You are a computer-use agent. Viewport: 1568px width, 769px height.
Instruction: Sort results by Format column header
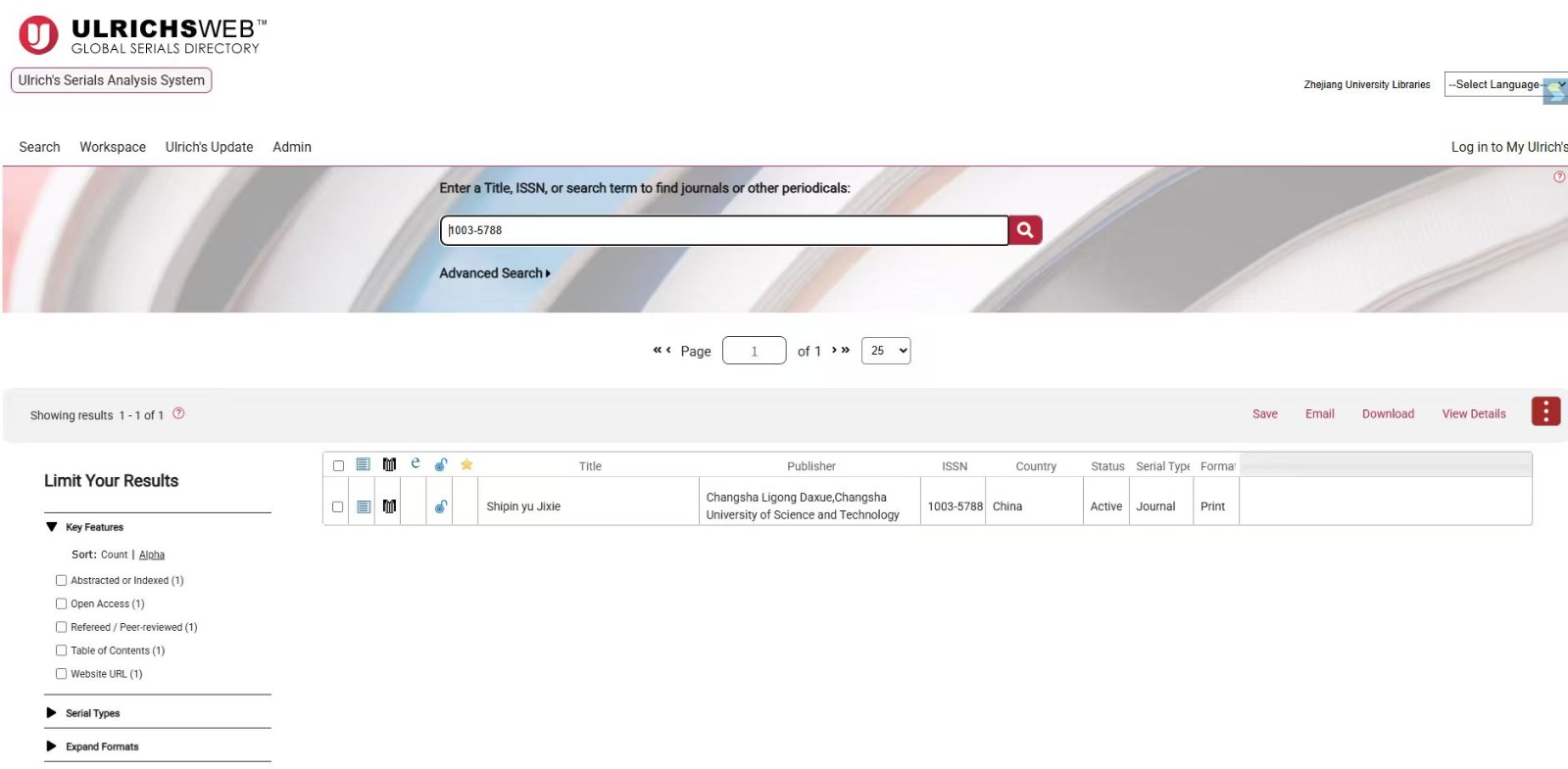click(x=1217, y=466)
